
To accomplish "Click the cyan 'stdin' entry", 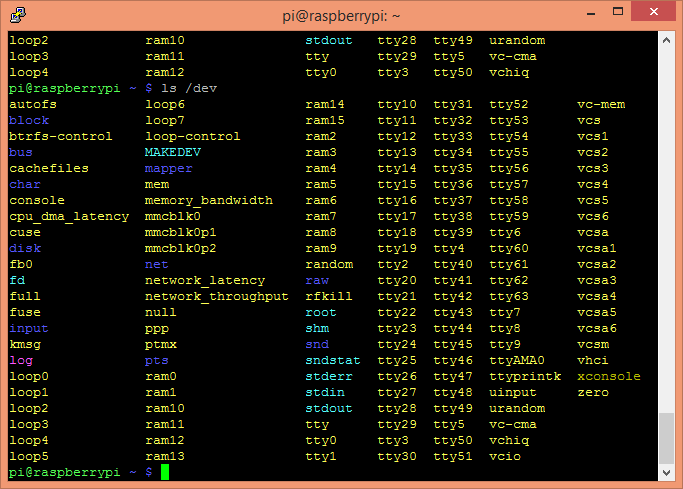I will pos(325,393).
